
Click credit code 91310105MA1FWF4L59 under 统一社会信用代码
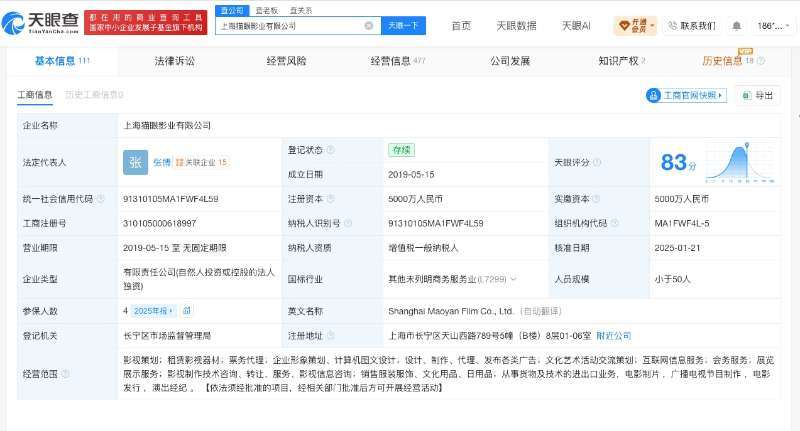click(170, 199)
